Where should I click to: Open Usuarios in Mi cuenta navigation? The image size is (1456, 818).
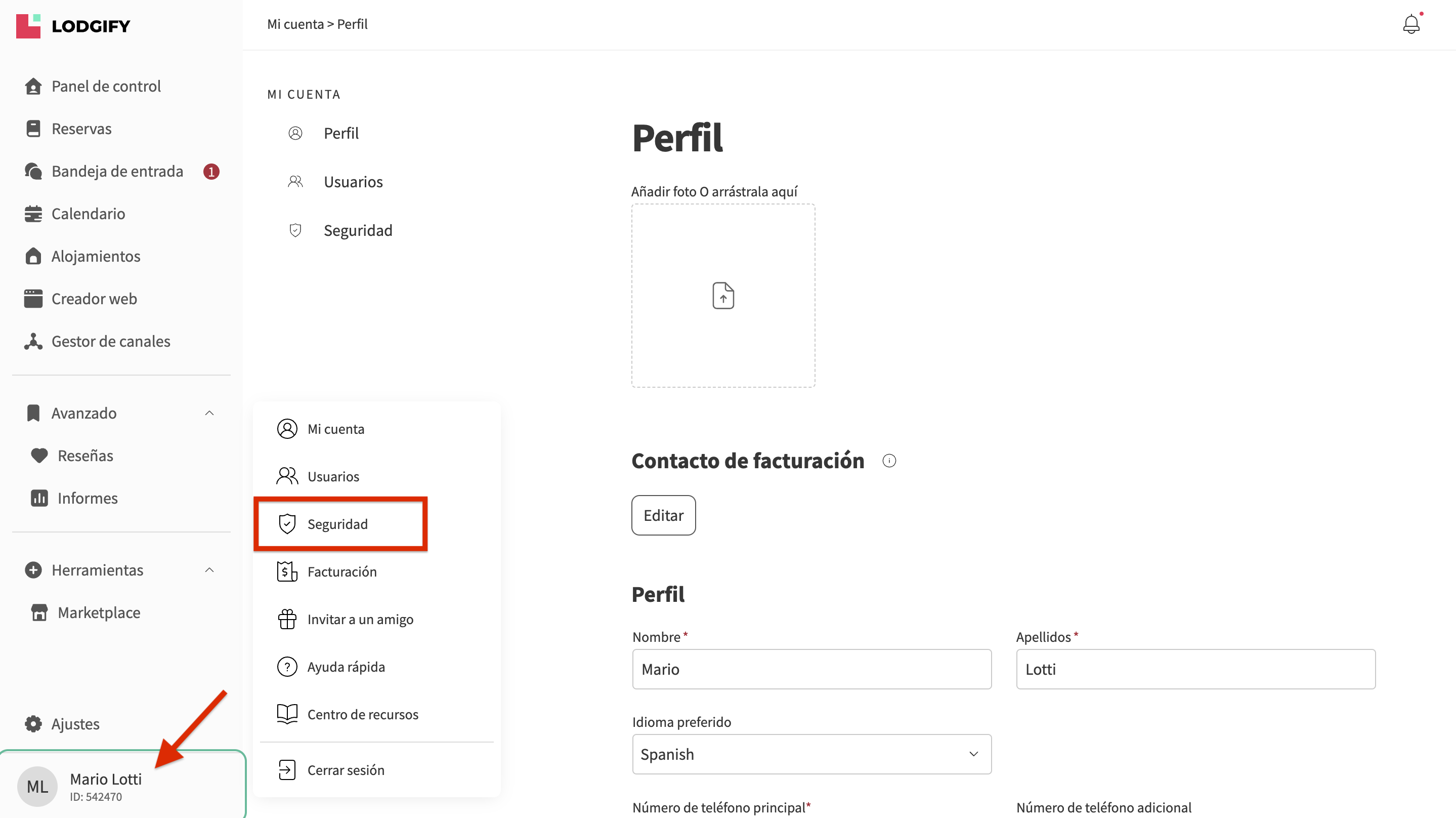tap(353, 182)
